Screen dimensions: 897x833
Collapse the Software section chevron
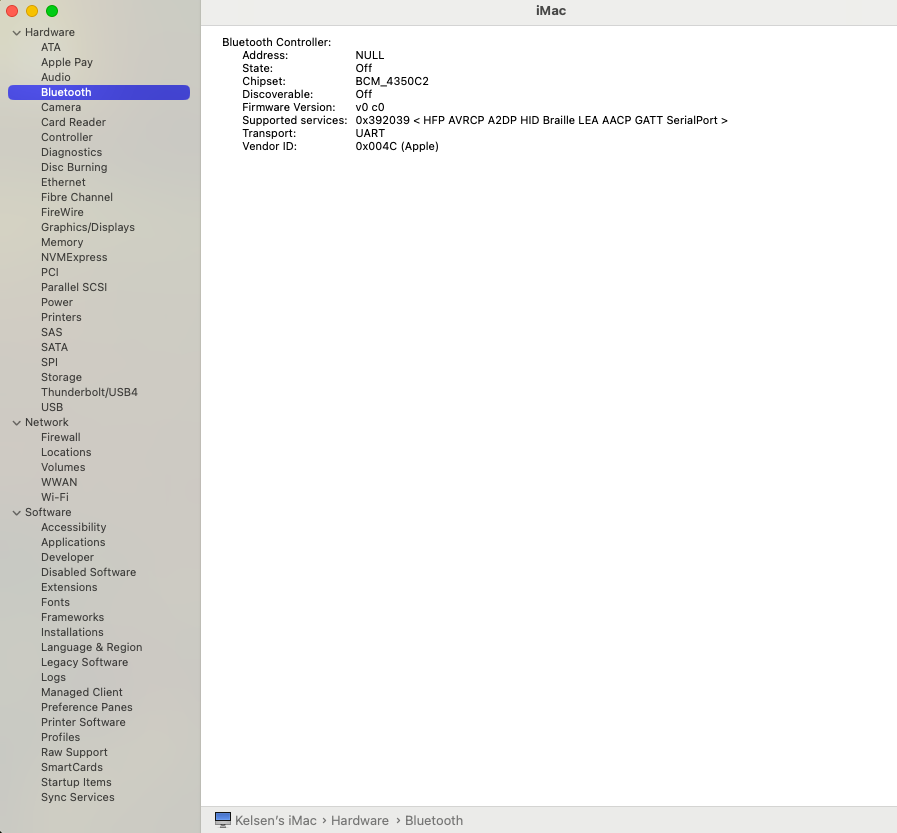tap(17, 513)
